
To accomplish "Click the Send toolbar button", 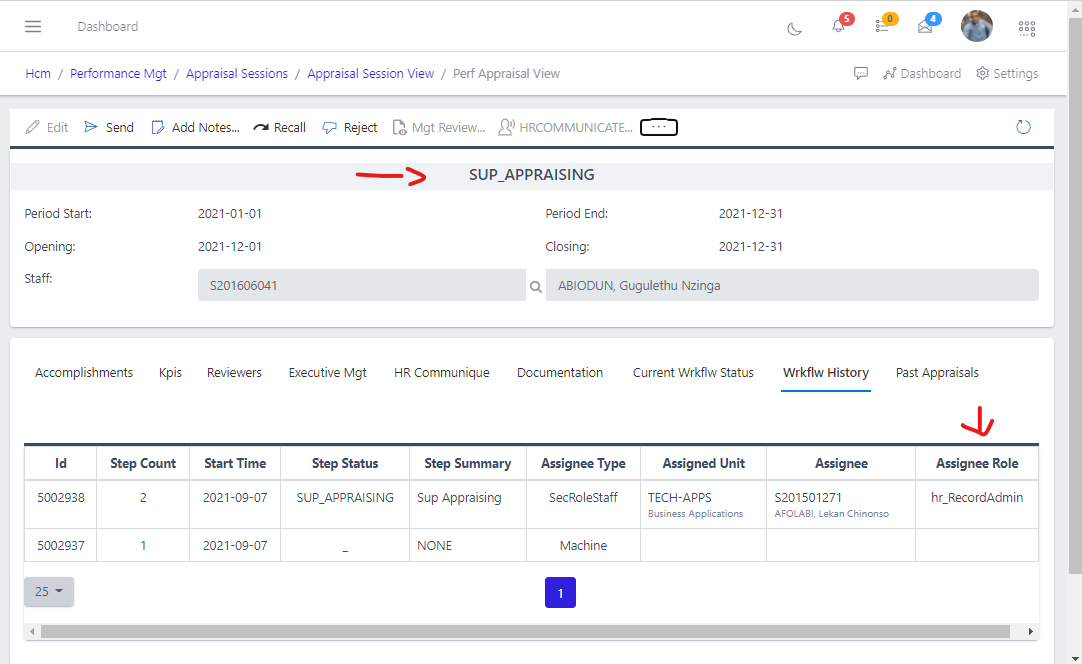I will [109, 128].
